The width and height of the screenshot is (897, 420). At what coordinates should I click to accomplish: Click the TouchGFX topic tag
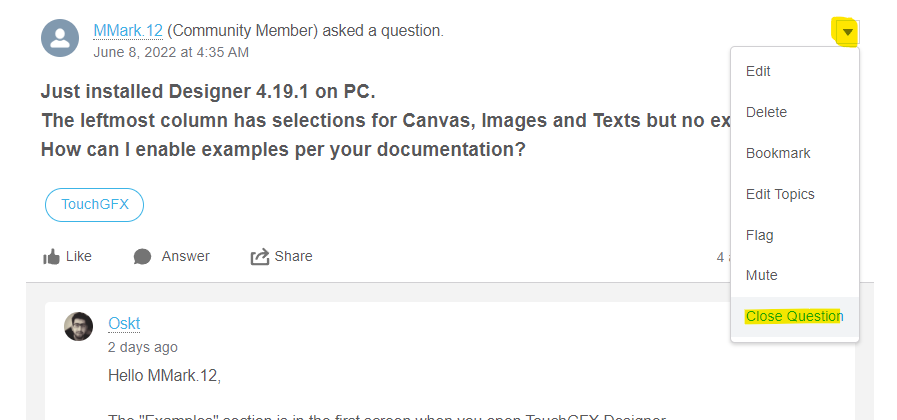coord(94,205)
